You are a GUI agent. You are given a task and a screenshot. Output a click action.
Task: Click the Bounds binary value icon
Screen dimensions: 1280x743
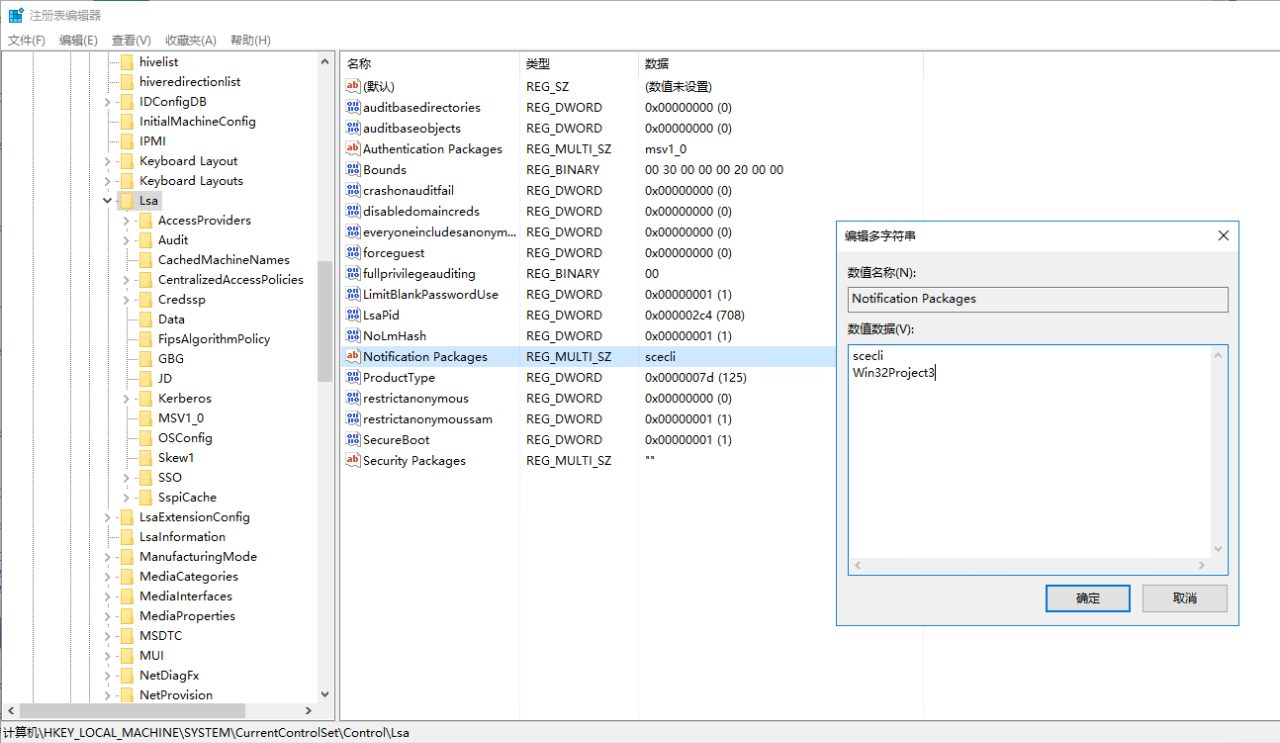pos(352,170)
